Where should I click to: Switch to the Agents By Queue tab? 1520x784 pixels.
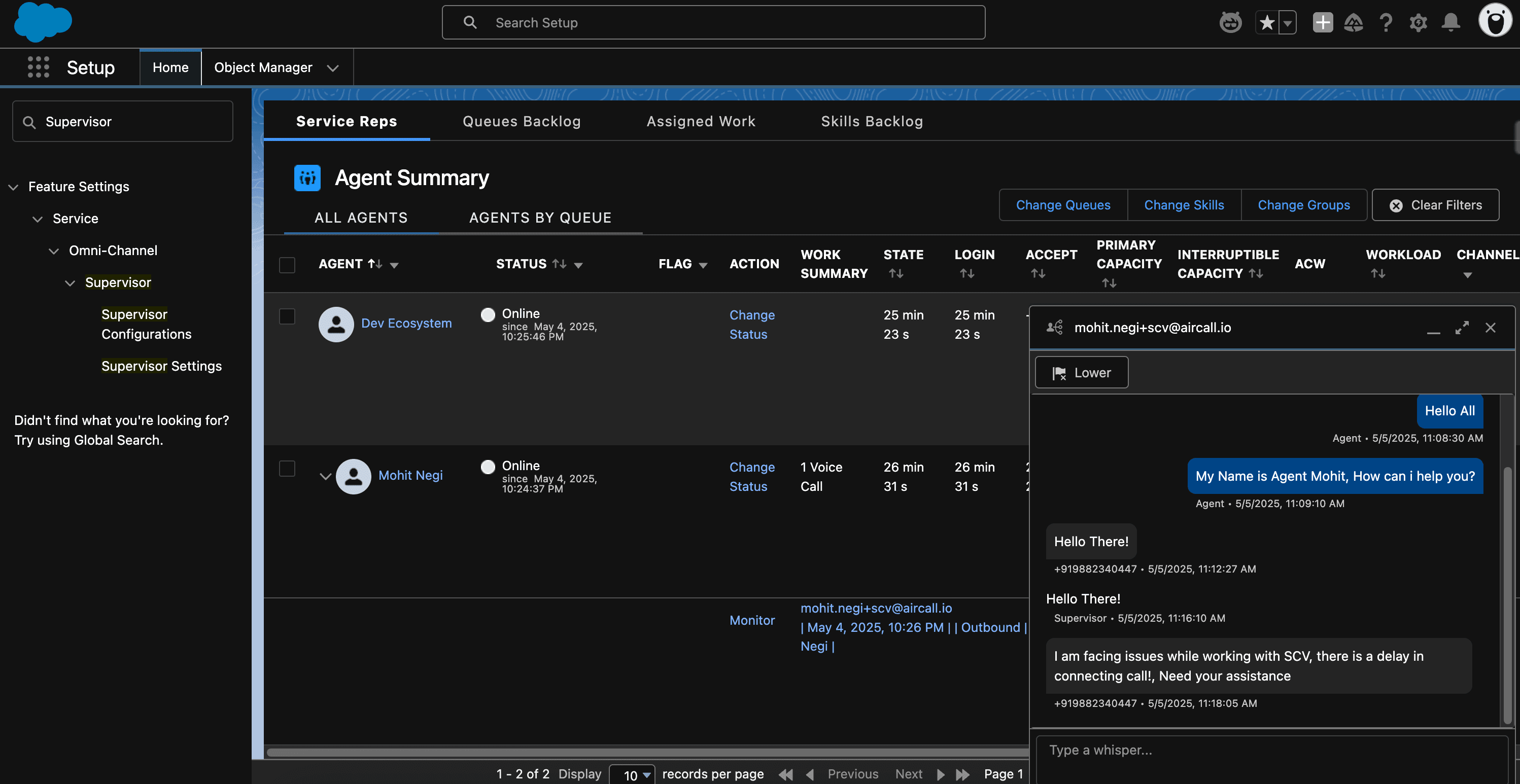coord(540,217)
